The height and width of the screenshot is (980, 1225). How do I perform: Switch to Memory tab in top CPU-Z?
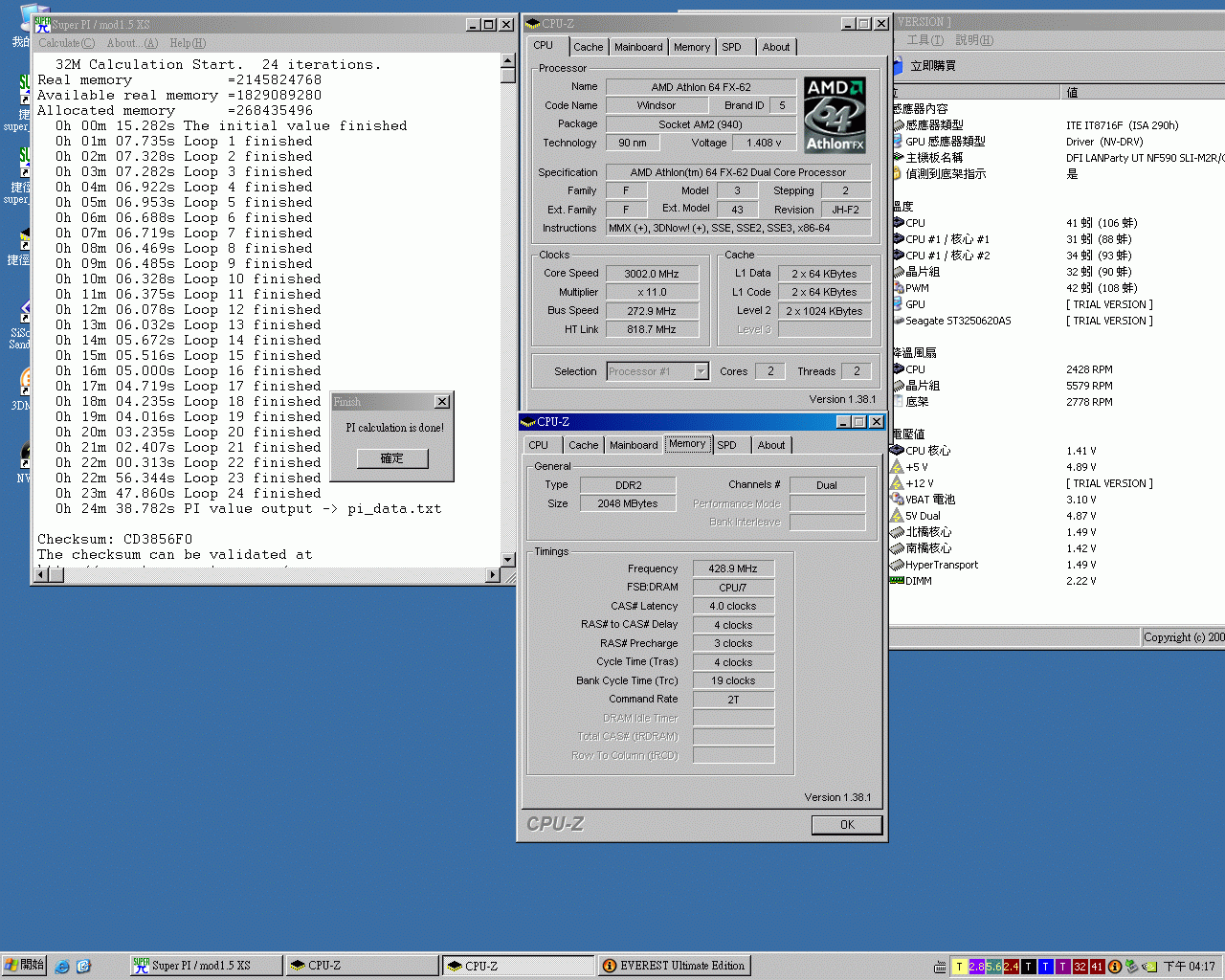click(692, 47)
